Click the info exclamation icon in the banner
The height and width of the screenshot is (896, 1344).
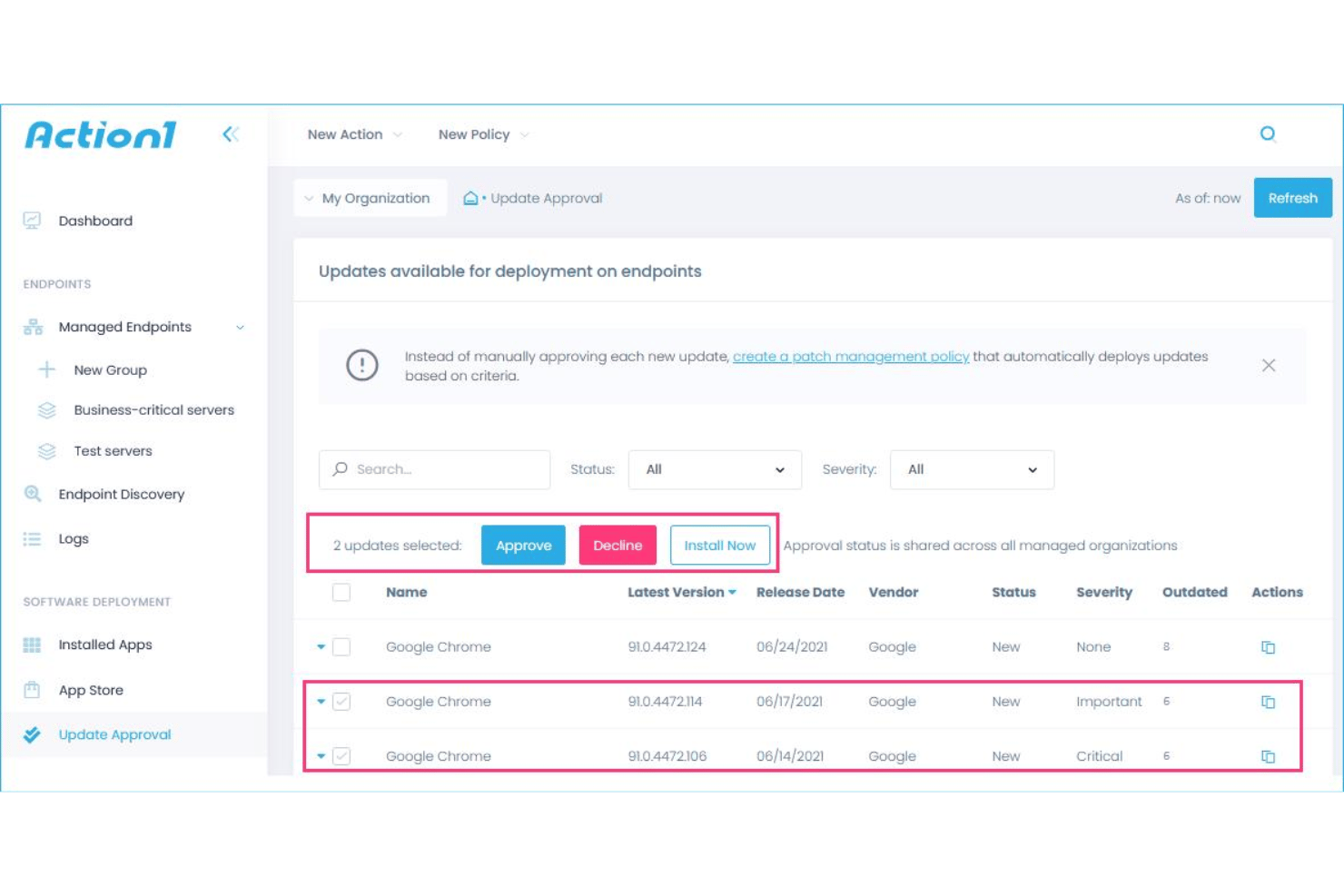362,365
